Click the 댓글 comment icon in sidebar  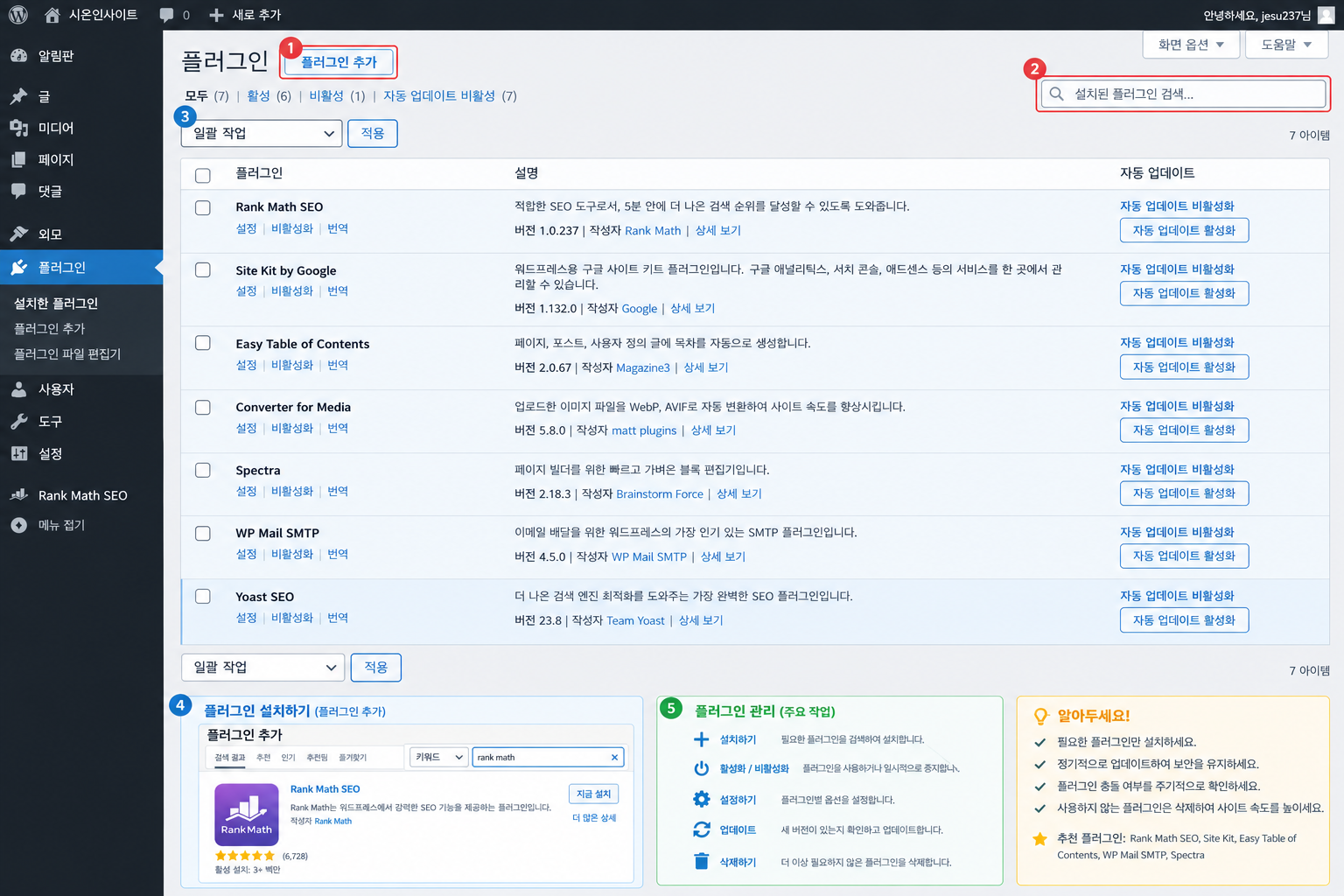pyautogui.click(x=19, y=191)
